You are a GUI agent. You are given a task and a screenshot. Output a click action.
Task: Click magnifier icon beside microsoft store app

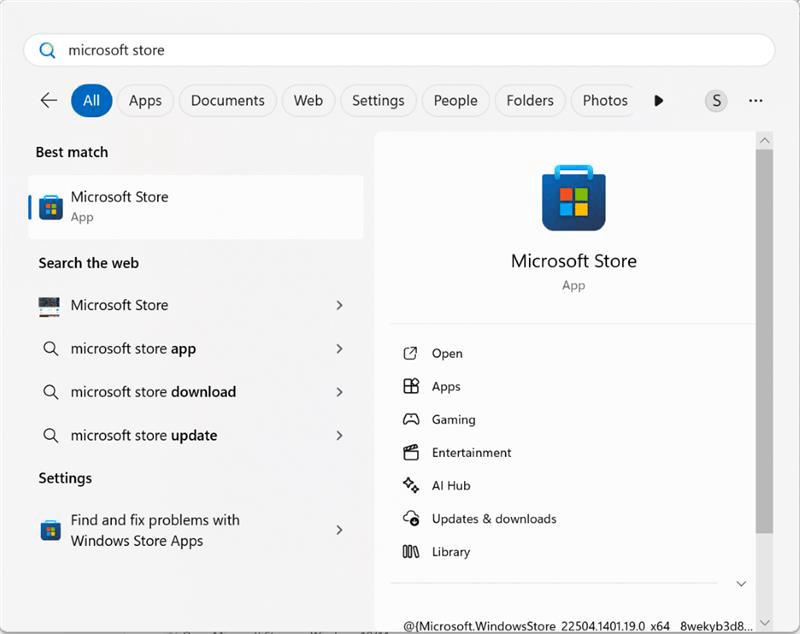click(51, 349)
